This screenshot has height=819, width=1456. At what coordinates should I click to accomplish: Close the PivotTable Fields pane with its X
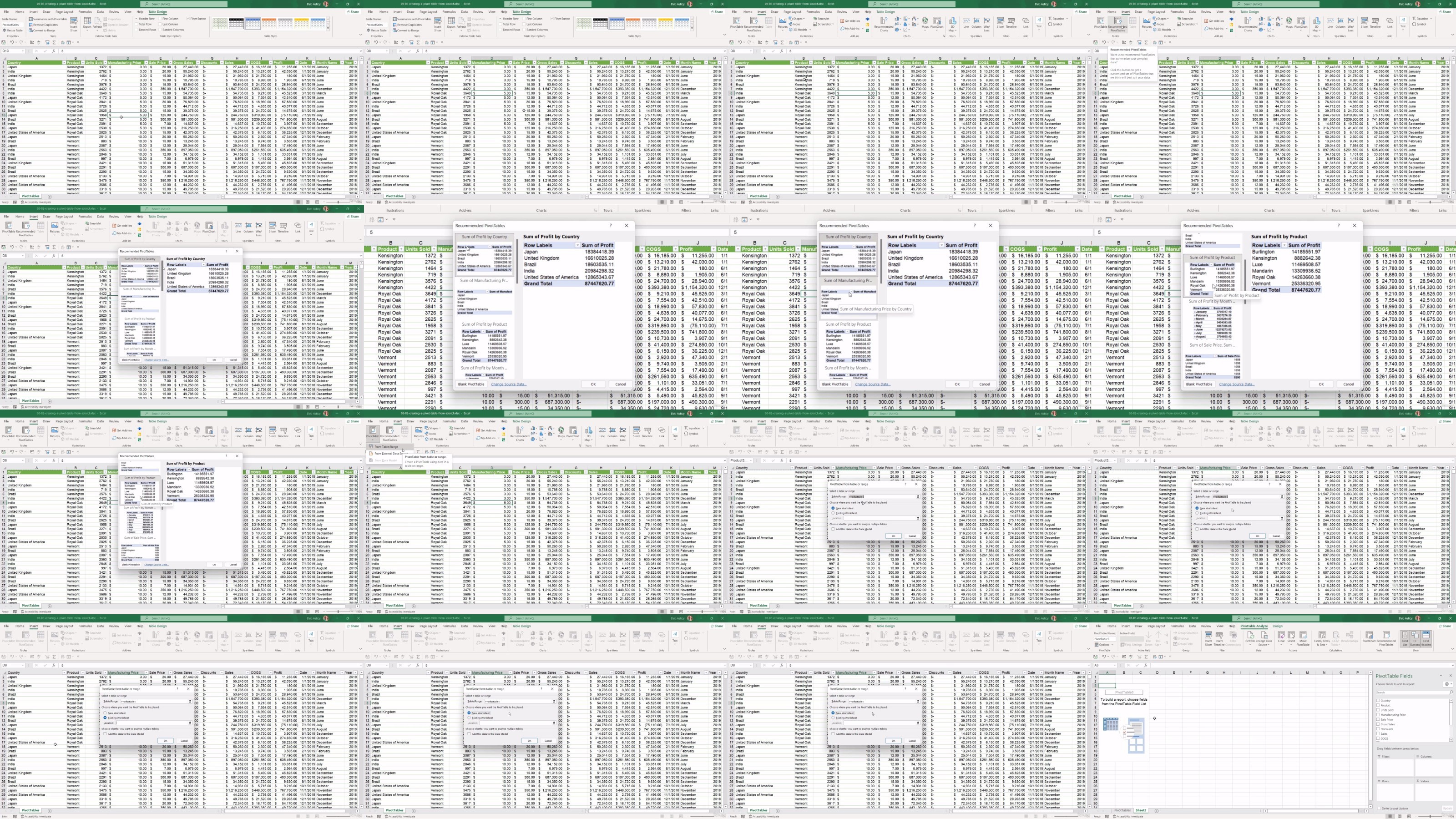(1451, 676)
